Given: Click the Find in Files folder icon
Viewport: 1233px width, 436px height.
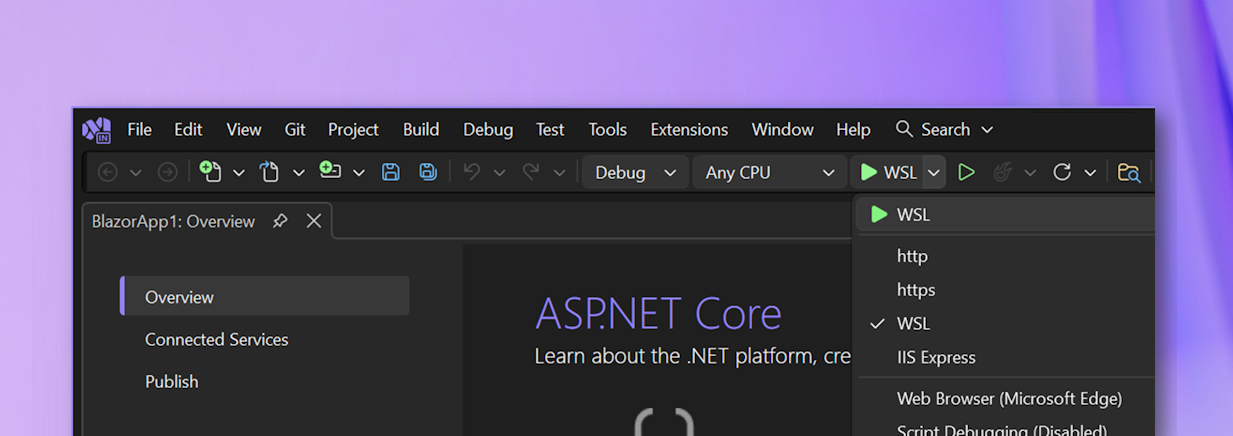Looking at the screenshot, I should tap(1129, 173).
